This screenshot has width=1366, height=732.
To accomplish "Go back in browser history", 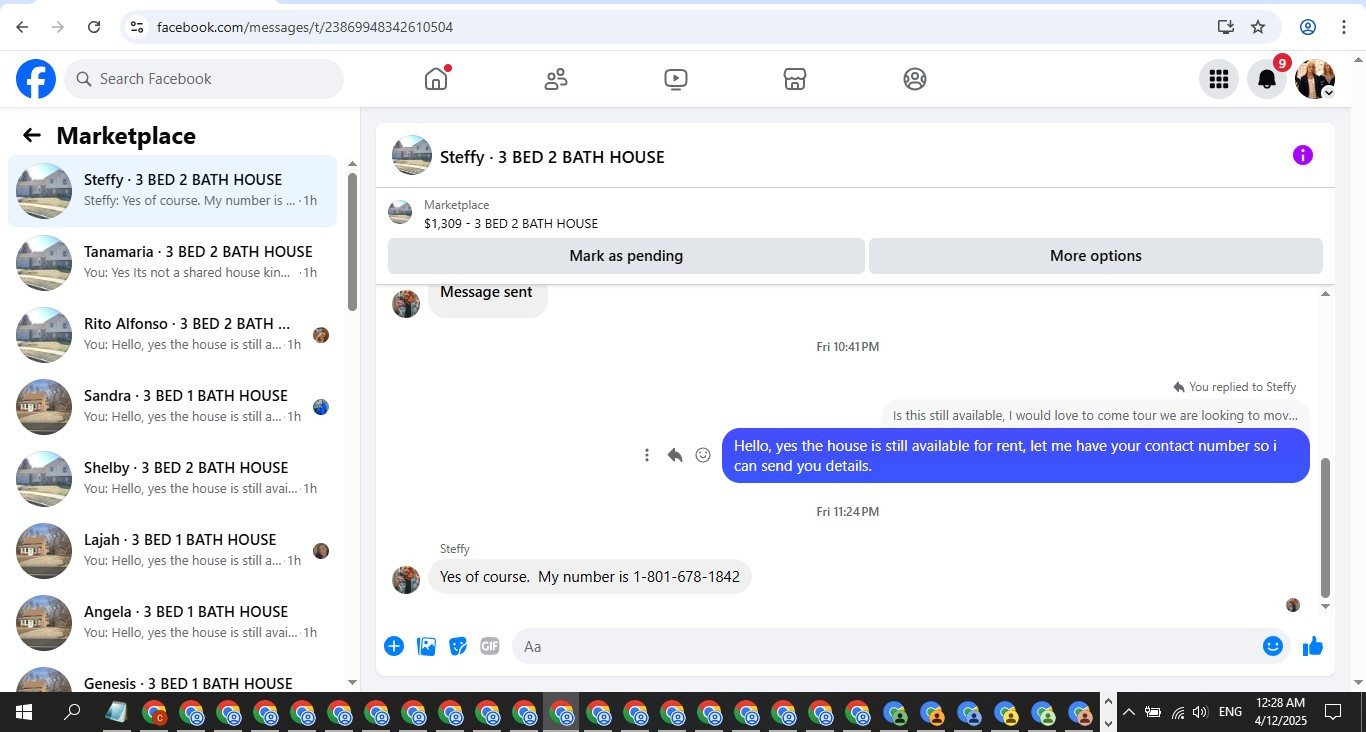I will pyautogui.click(x=22, y=27).
